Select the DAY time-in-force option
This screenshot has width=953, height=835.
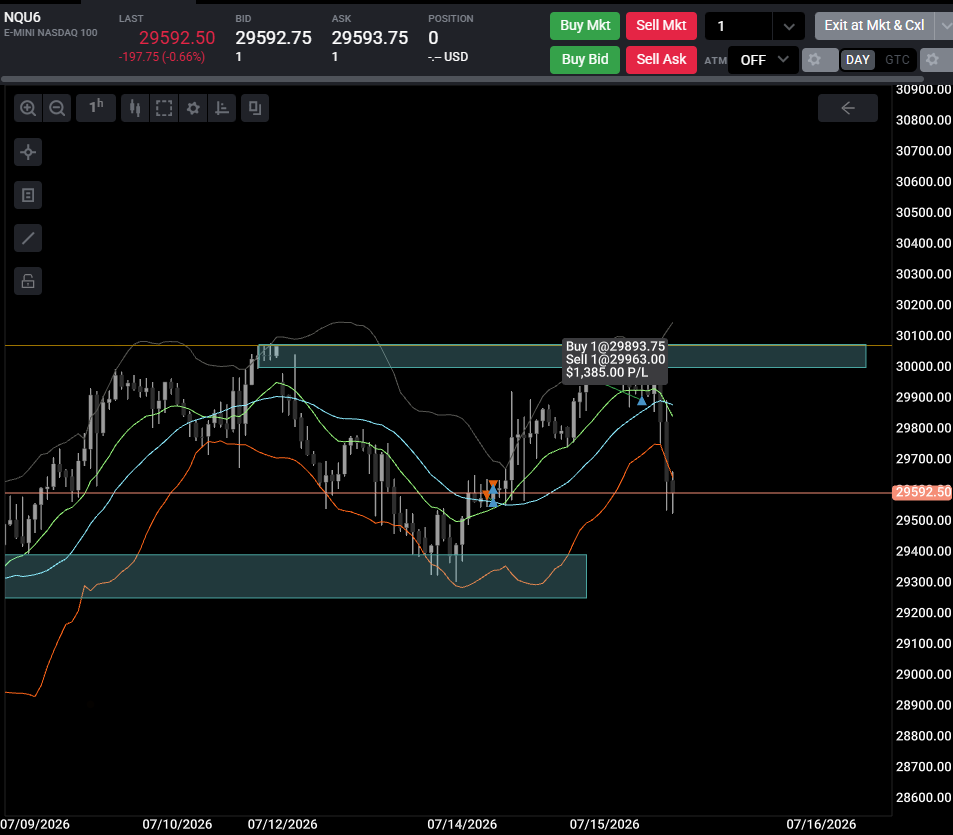[x=858, y=60]
